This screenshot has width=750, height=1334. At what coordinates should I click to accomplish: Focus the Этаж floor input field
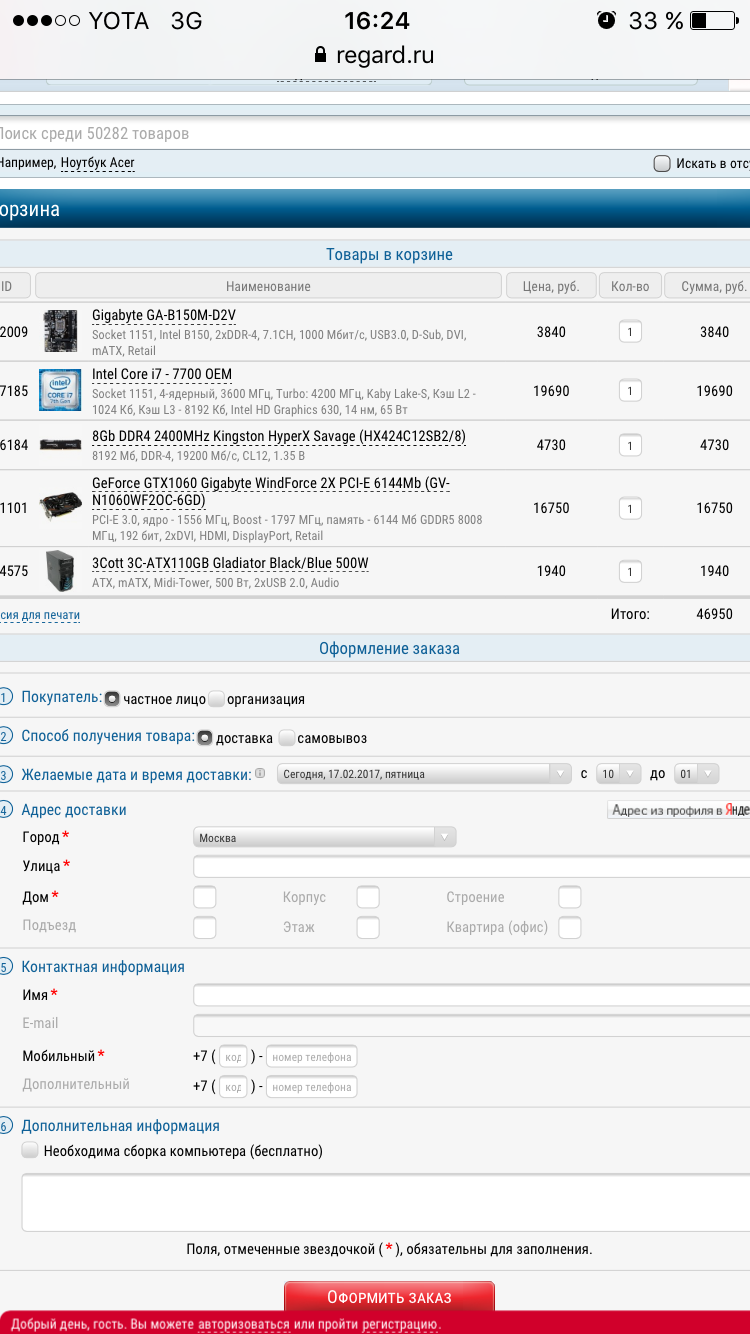tap(368, 927)
